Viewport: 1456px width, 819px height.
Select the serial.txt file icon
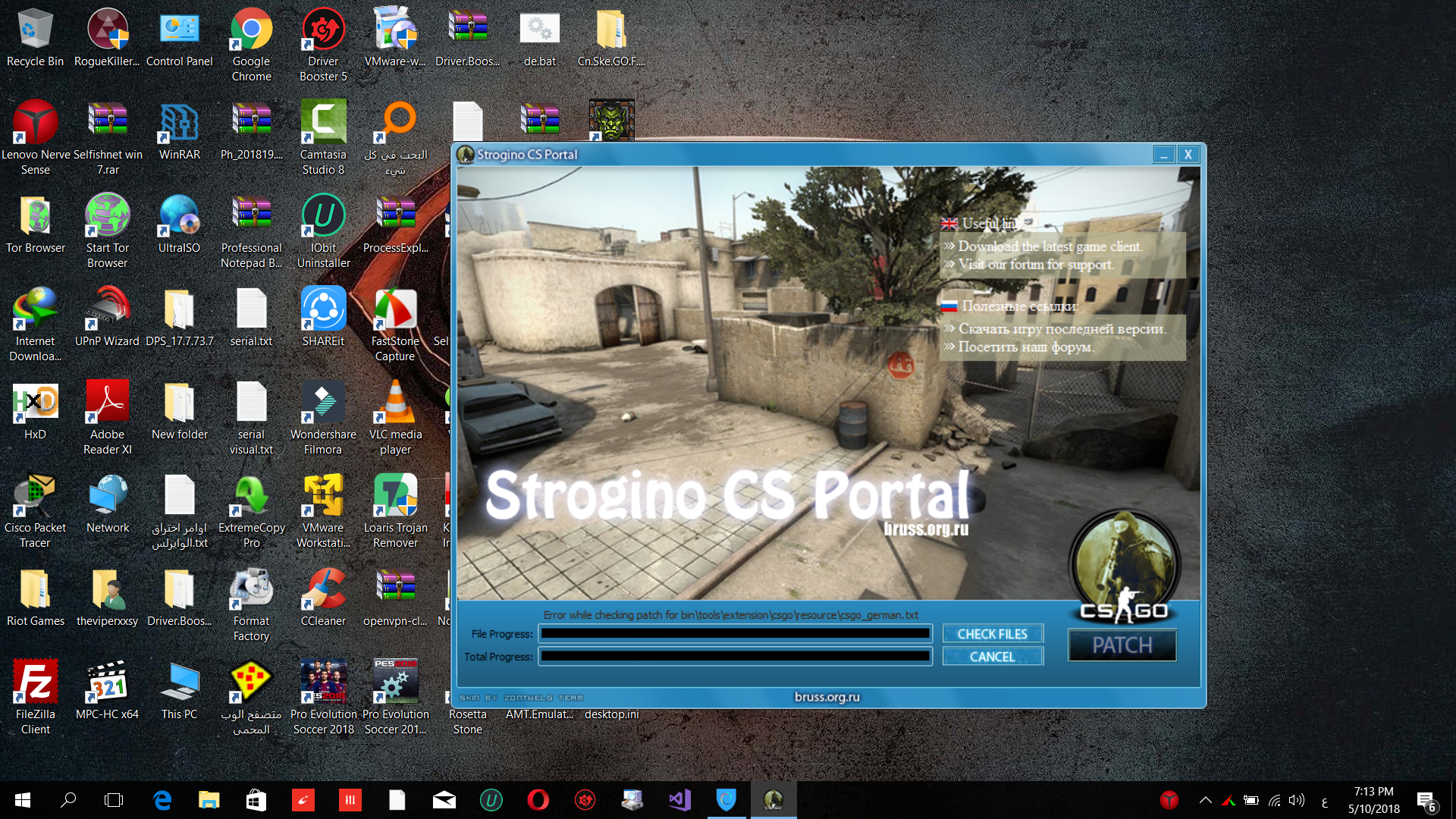[x=251, y=318]
